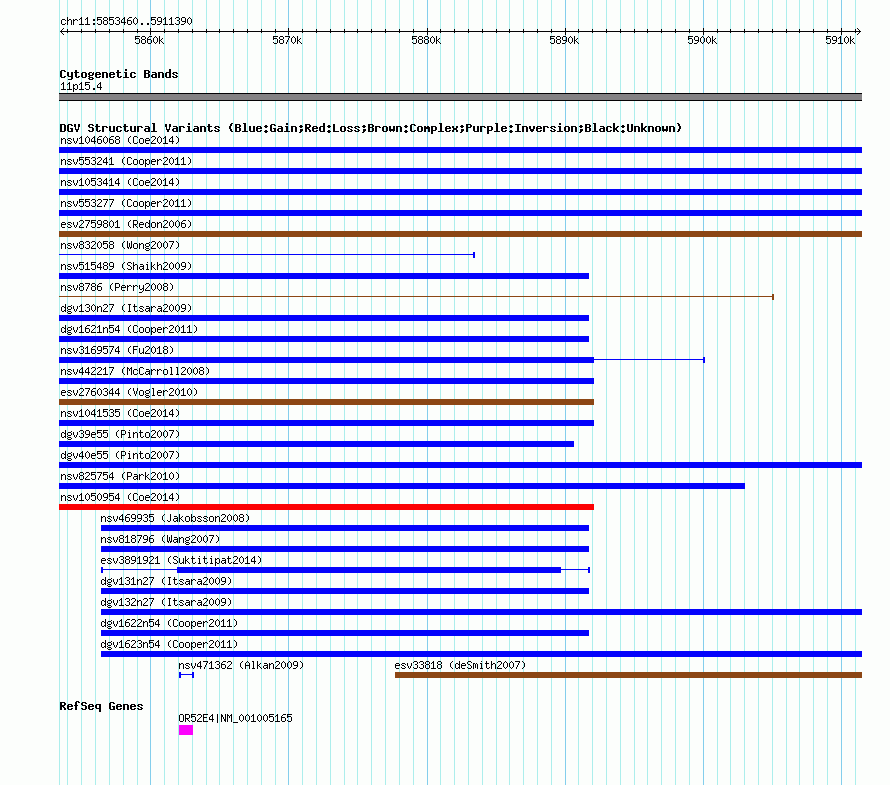Click the 11p15.4 band label
Viewport: 890px width, 785px height.
tap(81, 86)
